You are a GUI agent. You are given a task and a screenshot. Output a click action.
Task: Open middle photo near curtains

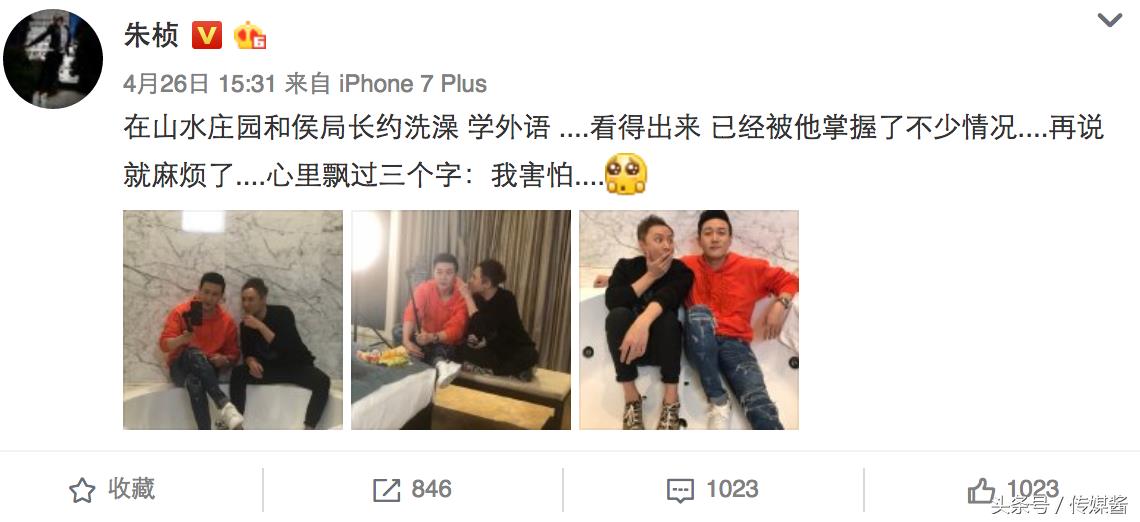coord(461,320)
